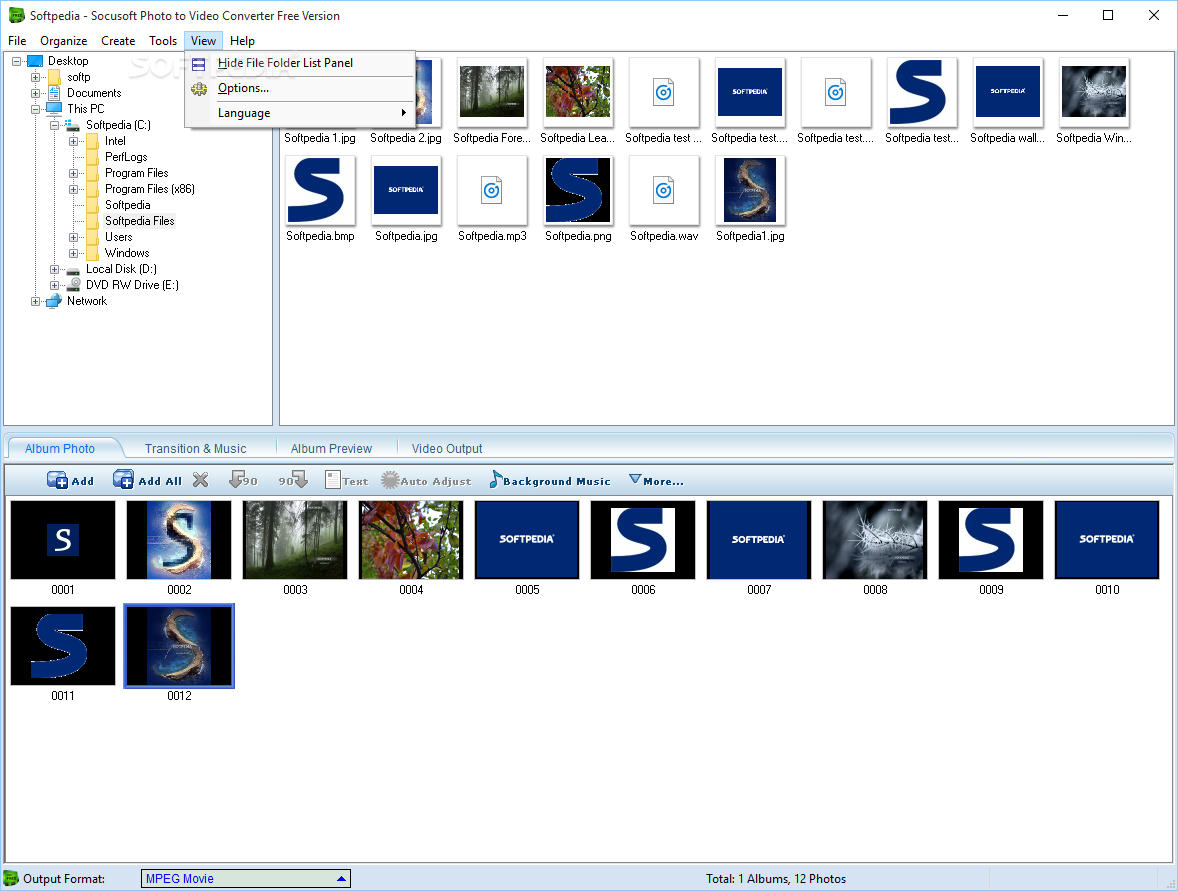This screenshot has width=1178, height=891.
Task: Select the Album Photo tab
Action: (60, 449)
